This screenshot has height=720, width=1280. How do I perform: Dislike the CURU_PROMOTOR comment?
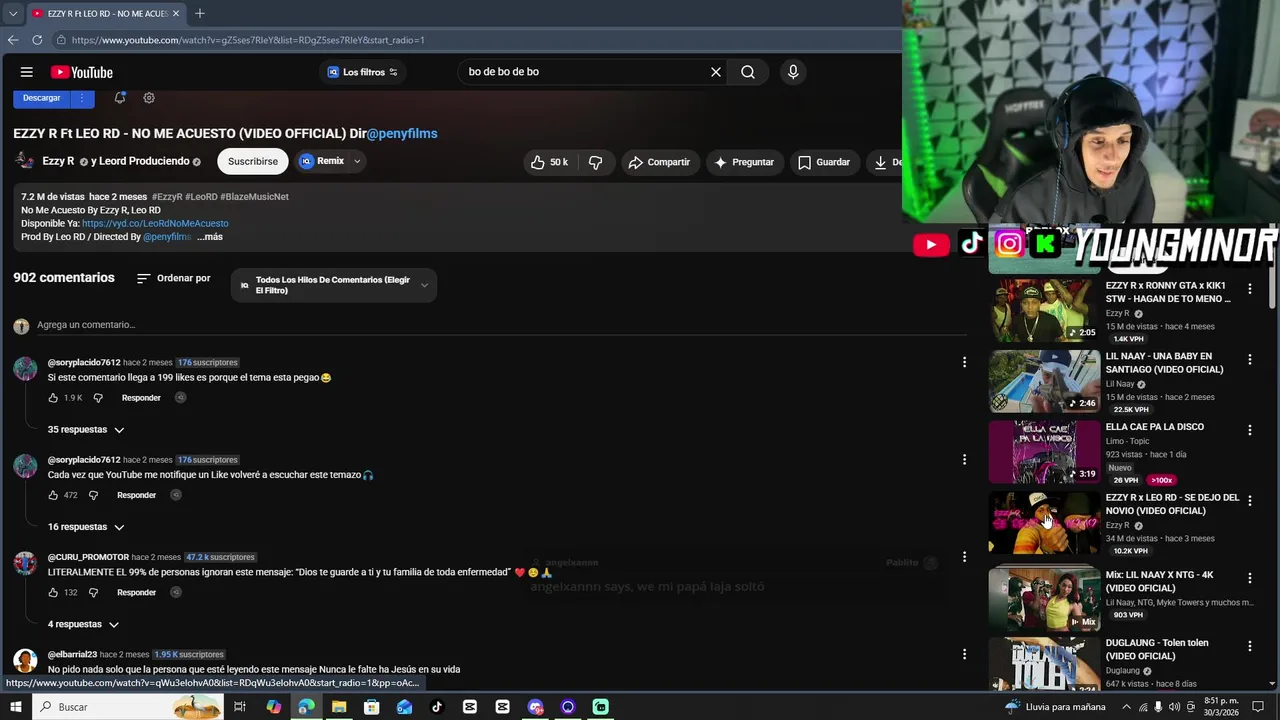[93, 592]
